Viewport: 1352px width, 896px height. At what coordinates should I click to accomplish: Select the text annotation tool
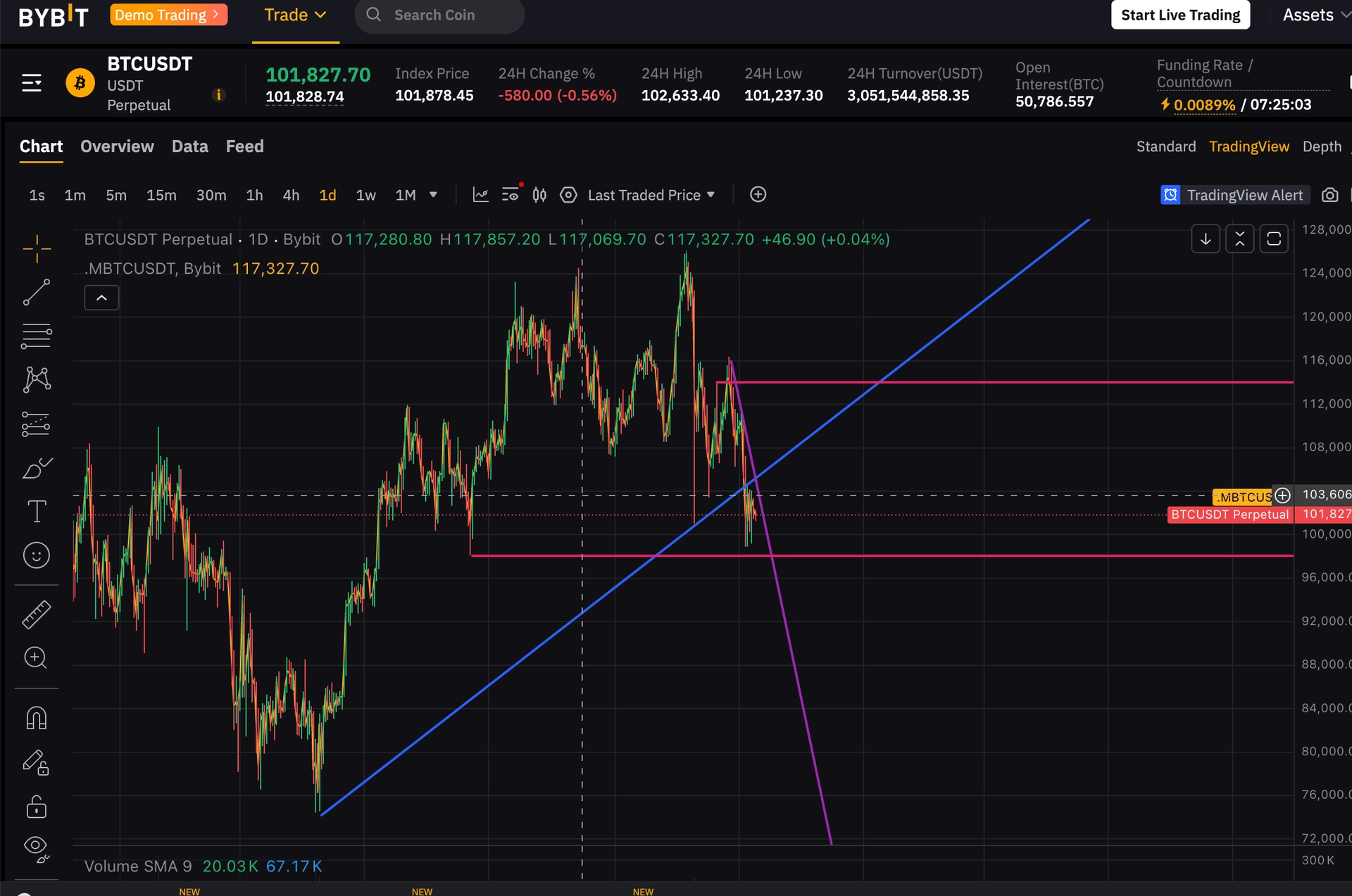(x=37, y=511)
